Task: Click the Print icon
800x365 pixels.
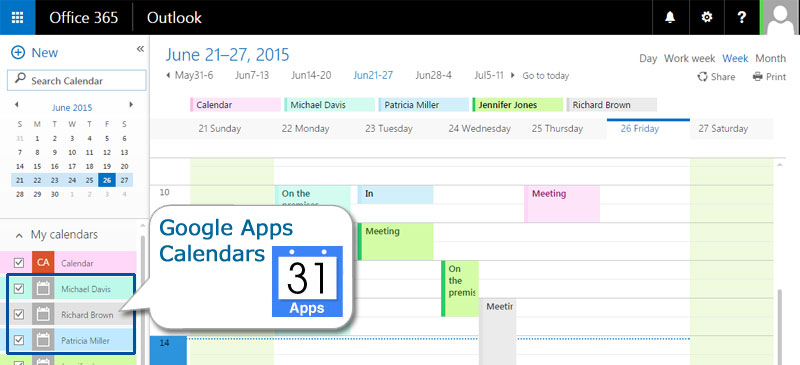Action: click(757, 77)
